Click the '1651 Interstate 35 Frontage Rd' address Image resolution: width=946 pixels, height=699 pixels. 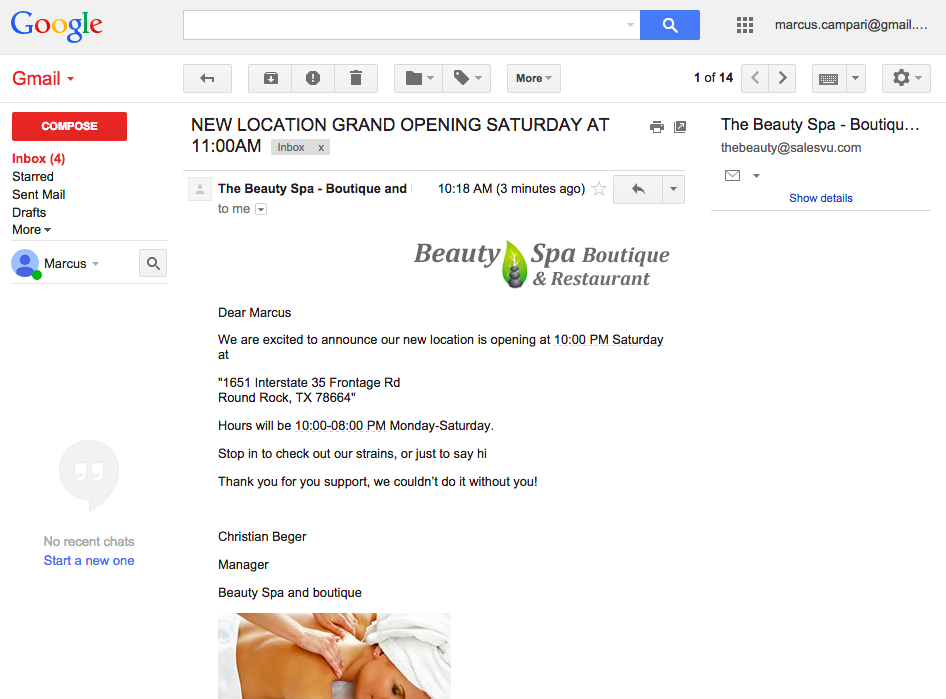tap(309, 382)
